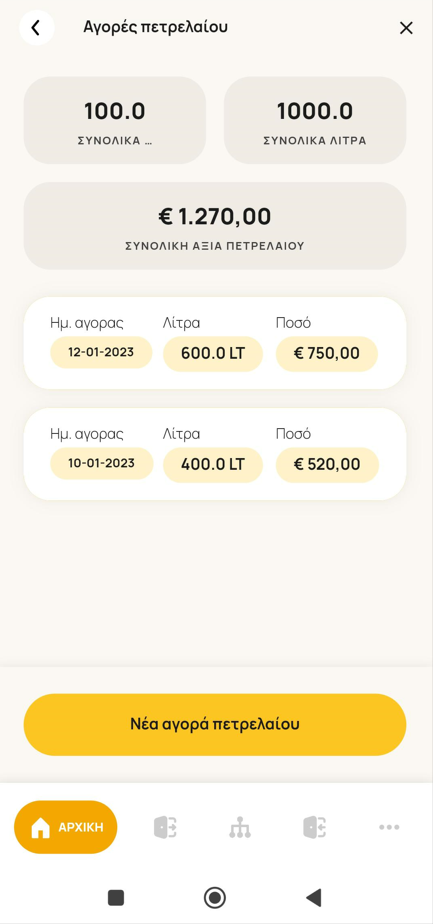Select the 12-01-2023 purchase date chip
The width and height of the screenshot is (433, 924).
tap(101, 352)
